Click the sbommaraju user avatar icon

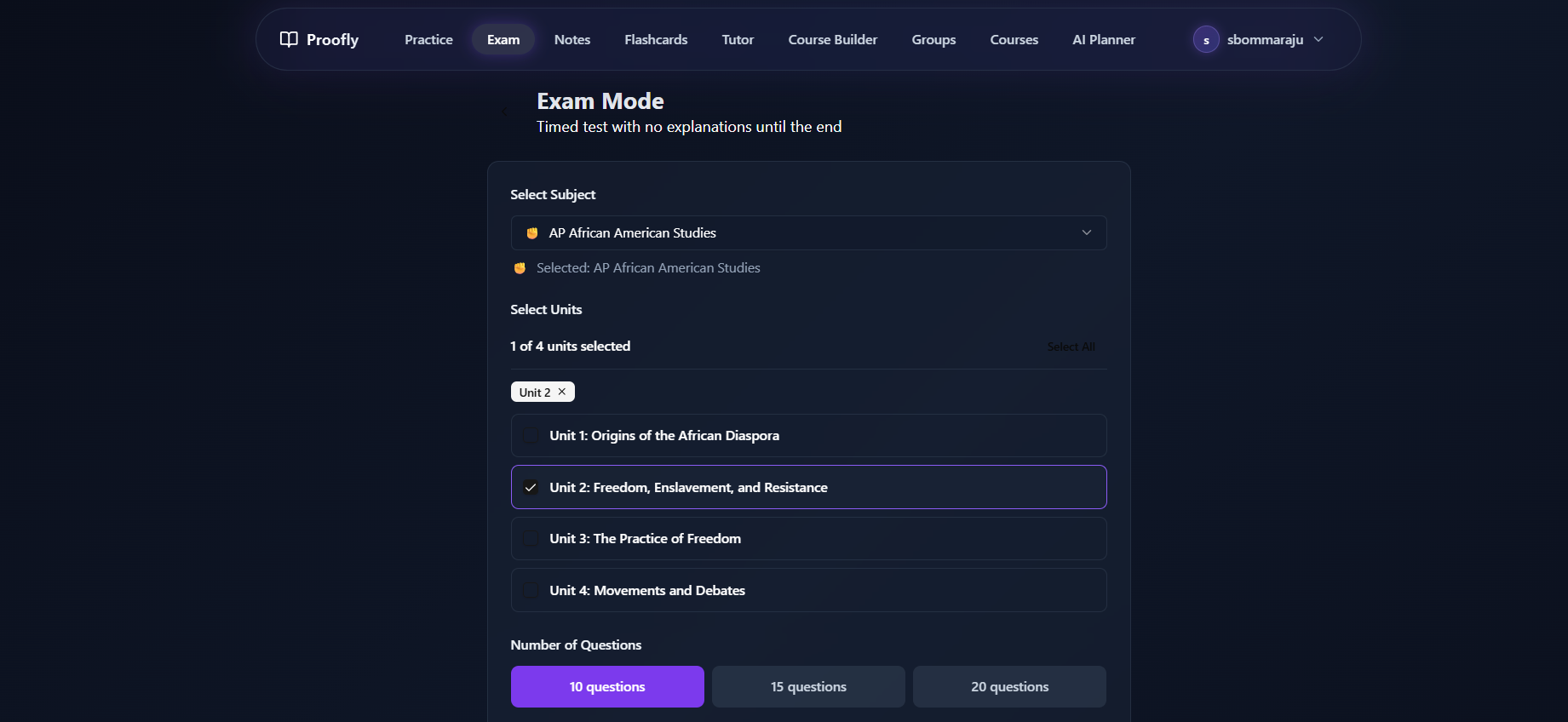[1206, 40]
